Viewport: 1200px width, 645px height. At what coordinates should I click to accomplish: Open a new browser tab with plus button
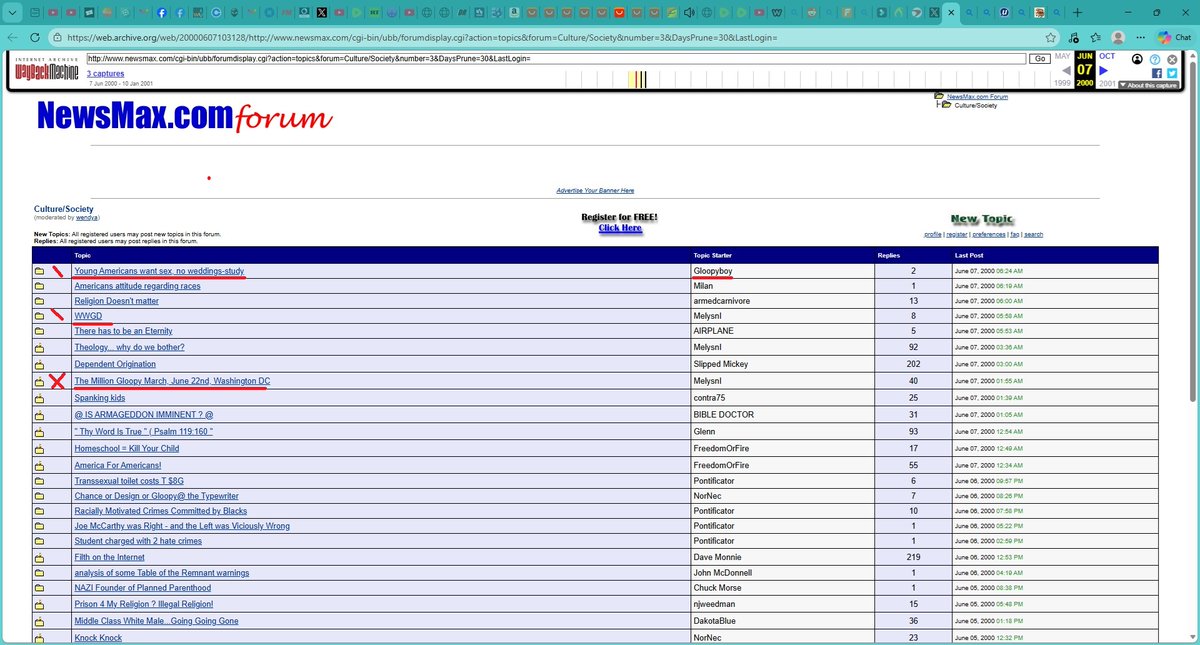1077,12
